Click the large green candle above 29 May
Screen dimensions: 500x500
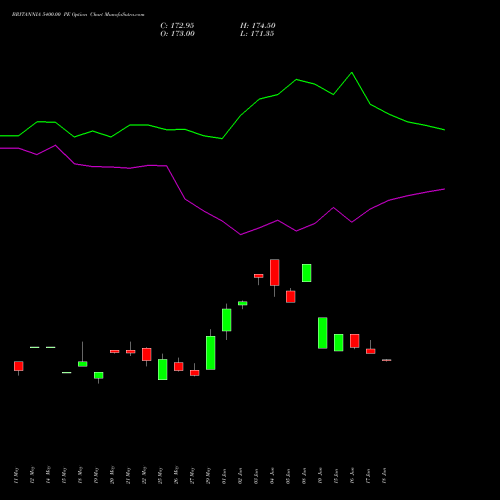211,353
